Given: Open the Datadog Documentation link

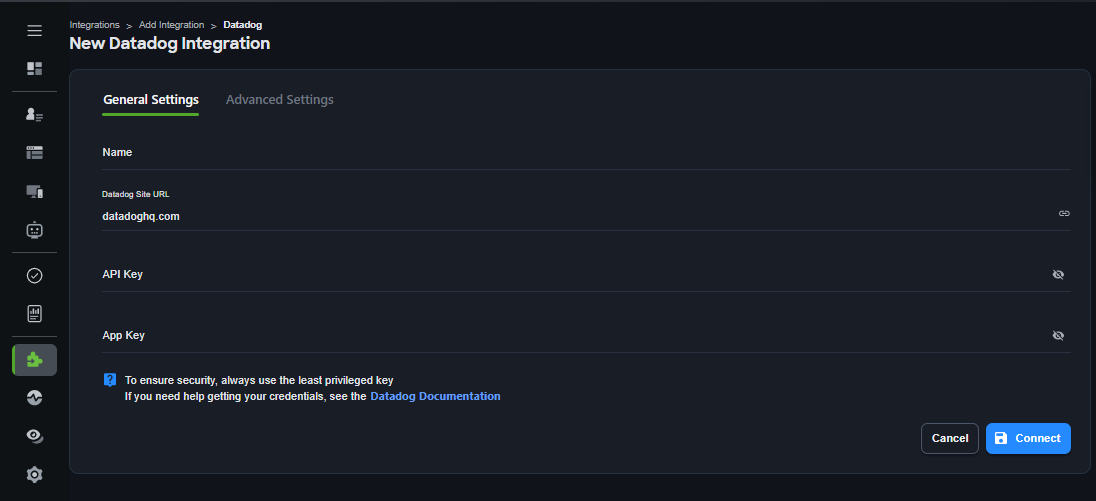Looking at the screenshot, I should tap(435, 396).
